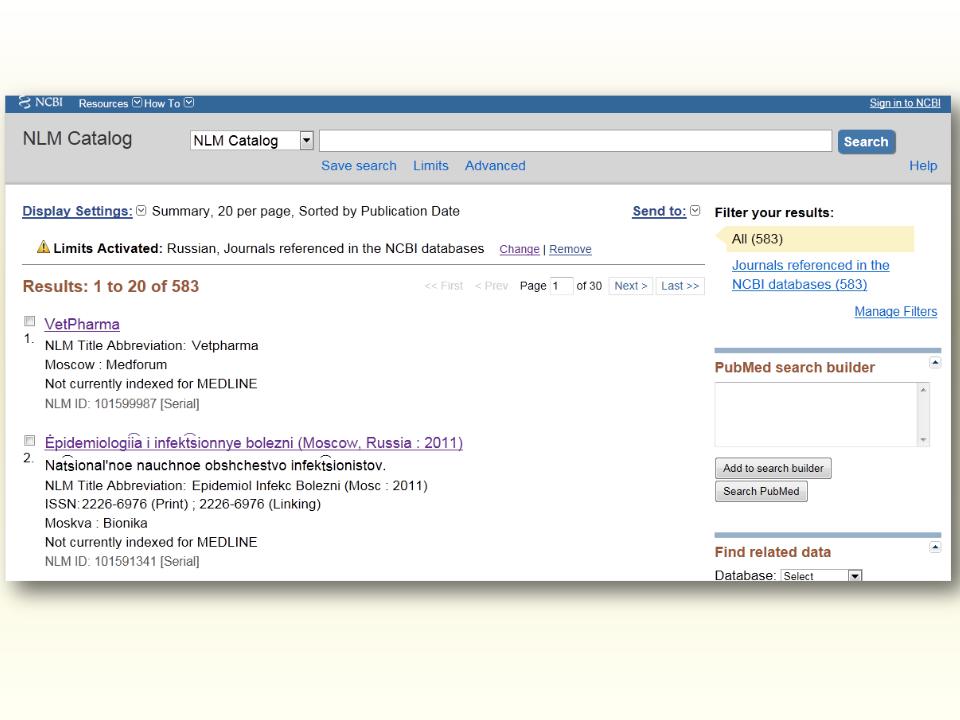The height and width of the screenshot is (720, 960).
Task: Open the Limits link
Action: tap(430, 165)
